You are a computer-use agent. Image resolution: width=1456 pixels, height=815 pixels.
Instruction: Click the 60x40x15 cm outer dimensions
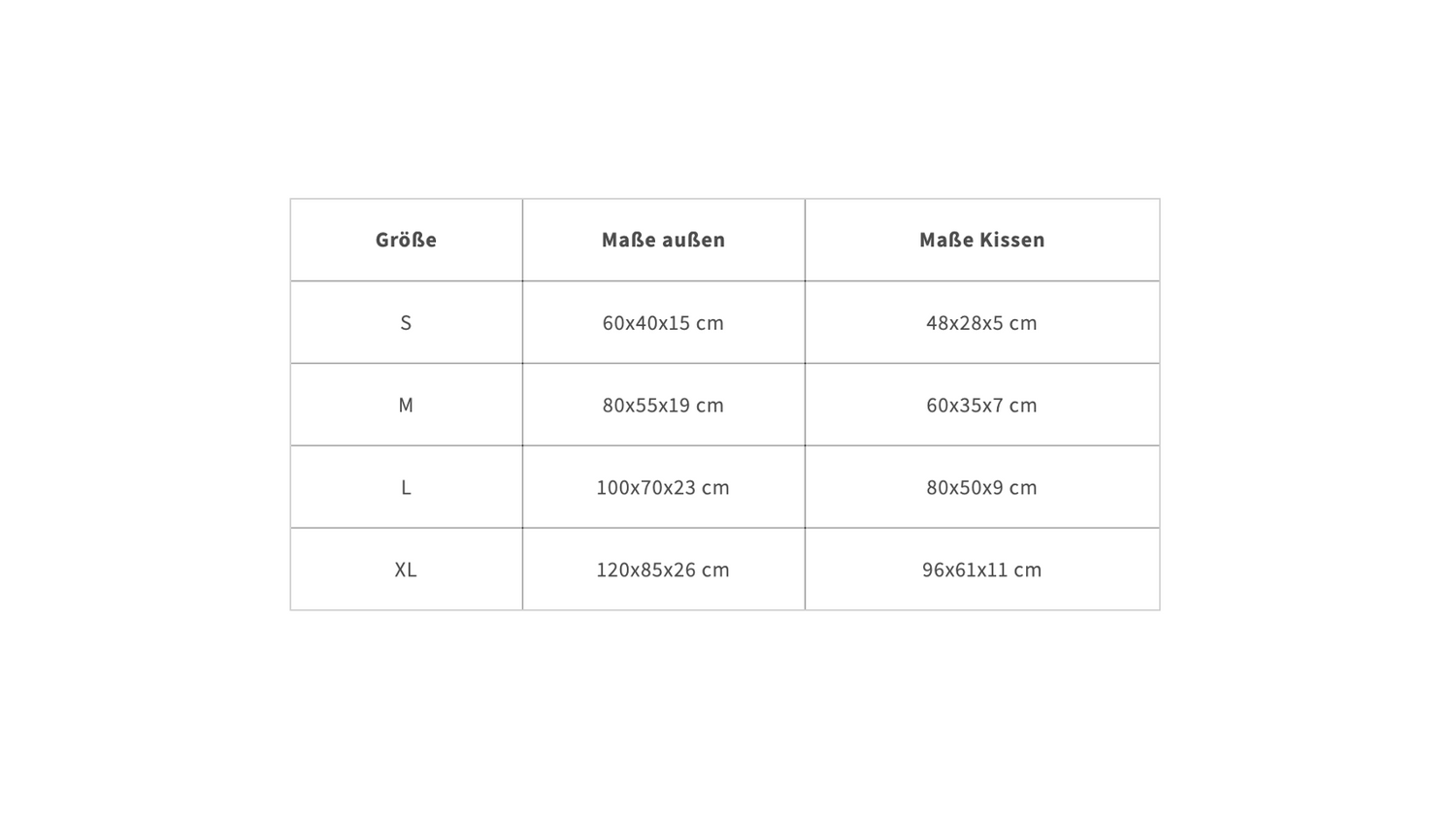click(663, 323)
